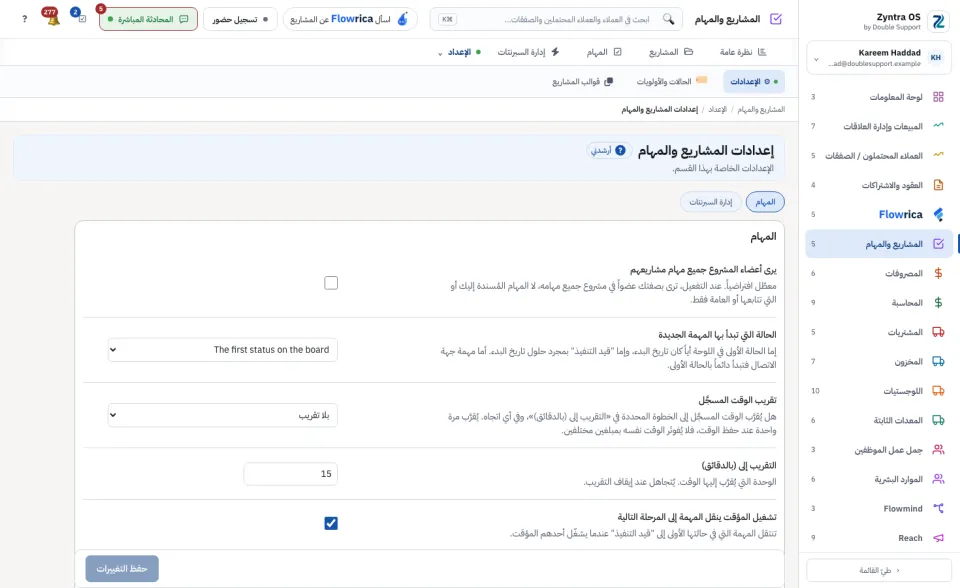Open notifications bell with 277 badge
The height and width of the screenshot is (588, 960).
(53, 18)
